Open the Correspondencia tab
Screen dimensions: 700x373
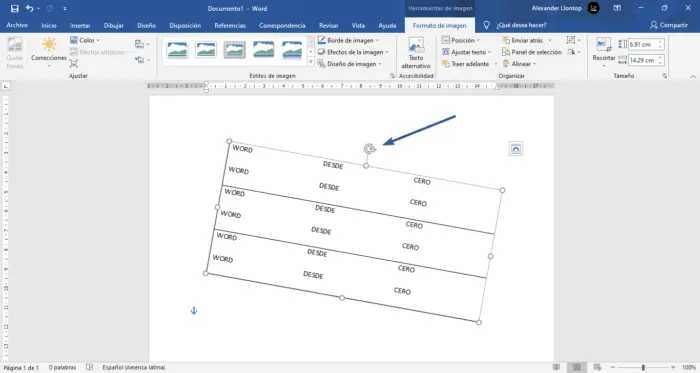pos(282,25)
